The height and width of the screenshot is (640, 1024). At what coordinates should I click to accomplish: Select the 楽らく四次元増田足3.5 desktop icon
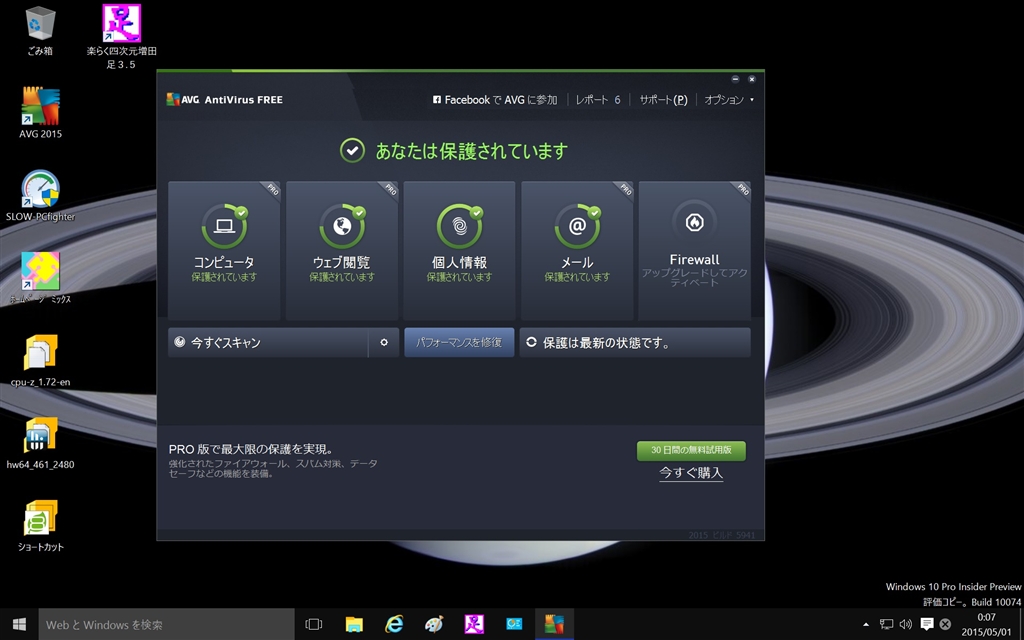[121, 37]
